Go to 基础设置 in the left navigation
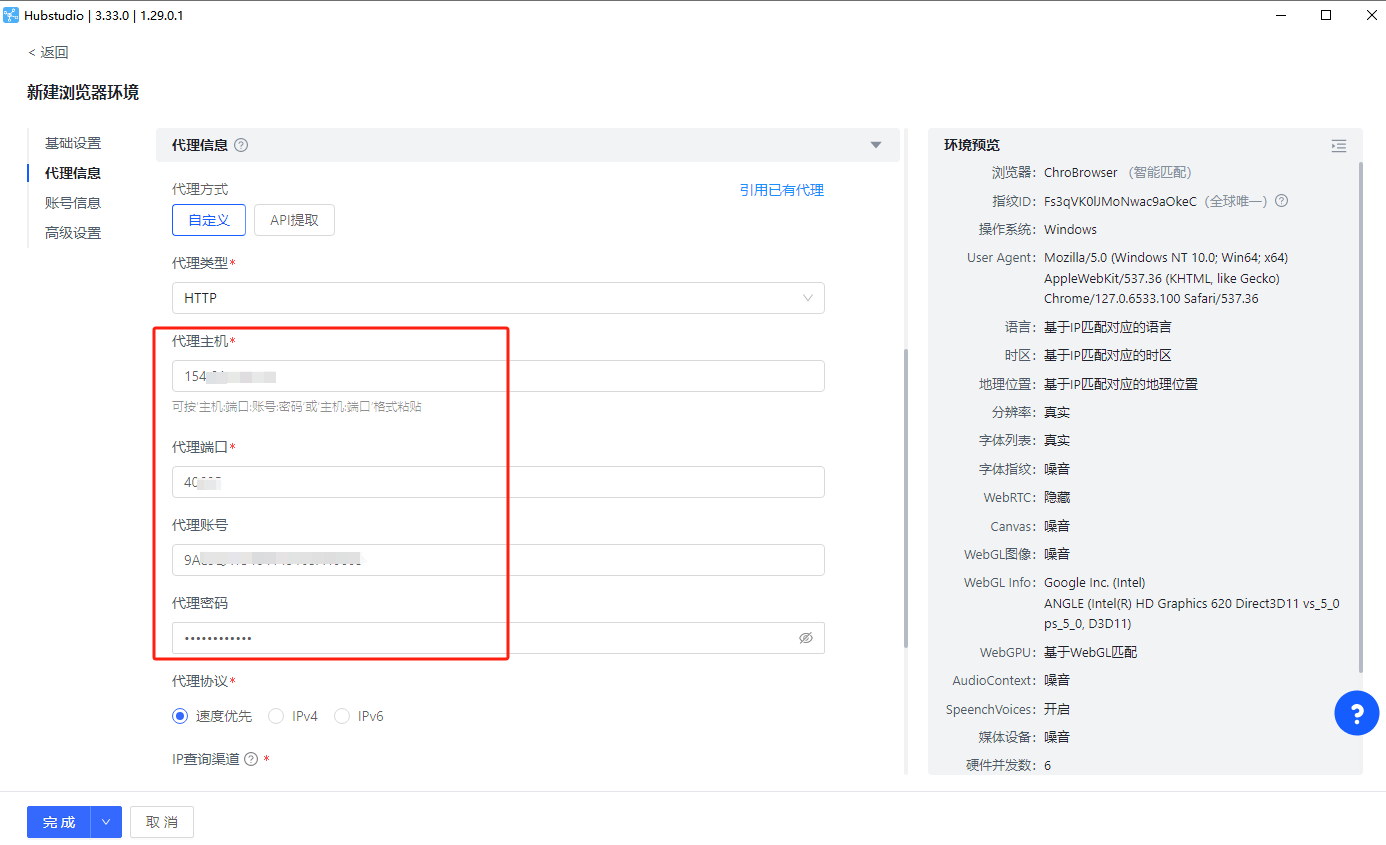This screenshot has height=845, width=1386. pos(73,143)
